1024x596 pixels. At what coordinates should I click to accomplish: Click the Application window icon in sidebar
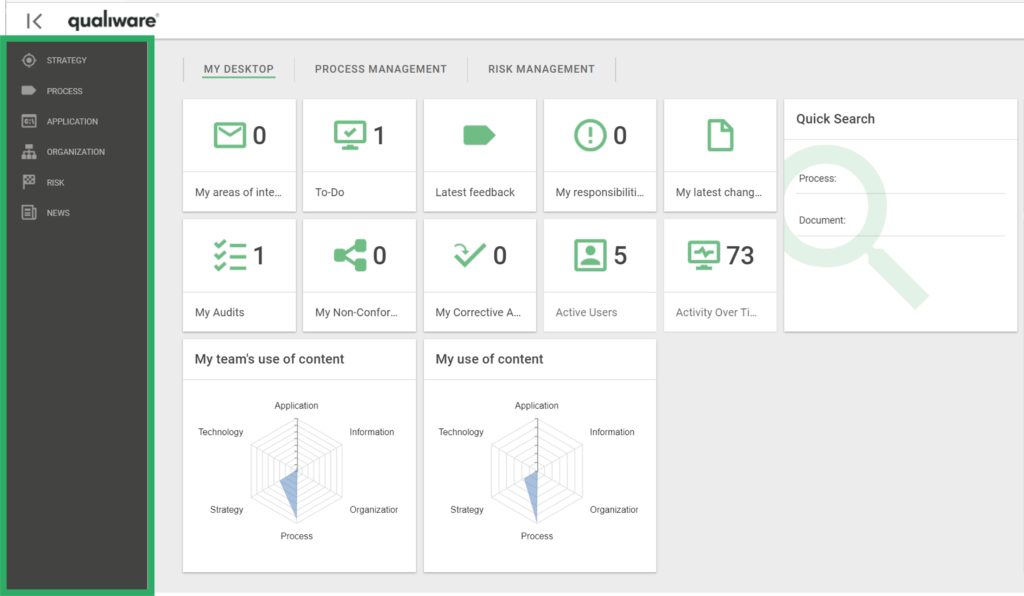[29, 122]
